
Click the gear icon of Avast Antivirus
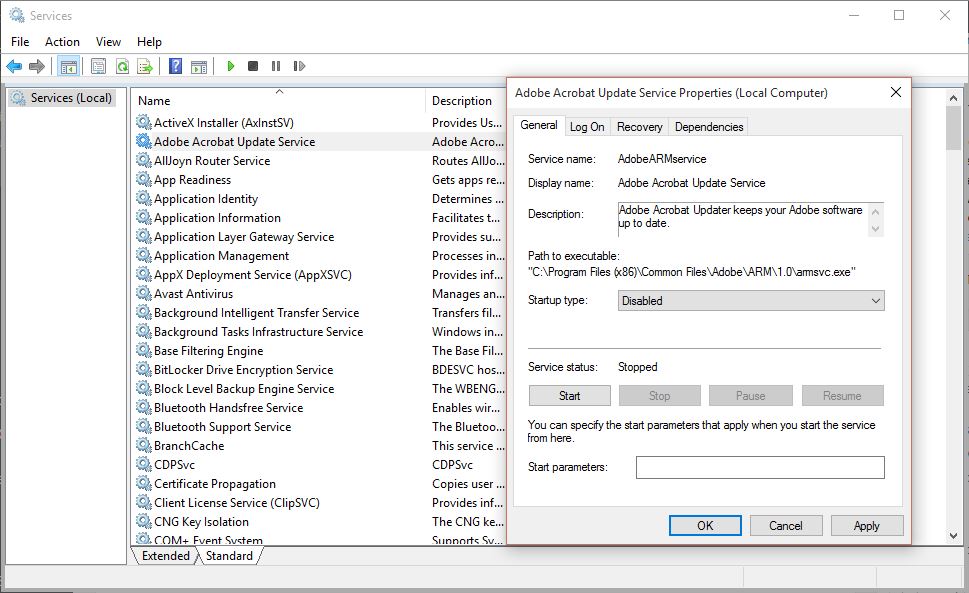coord(143,293)
